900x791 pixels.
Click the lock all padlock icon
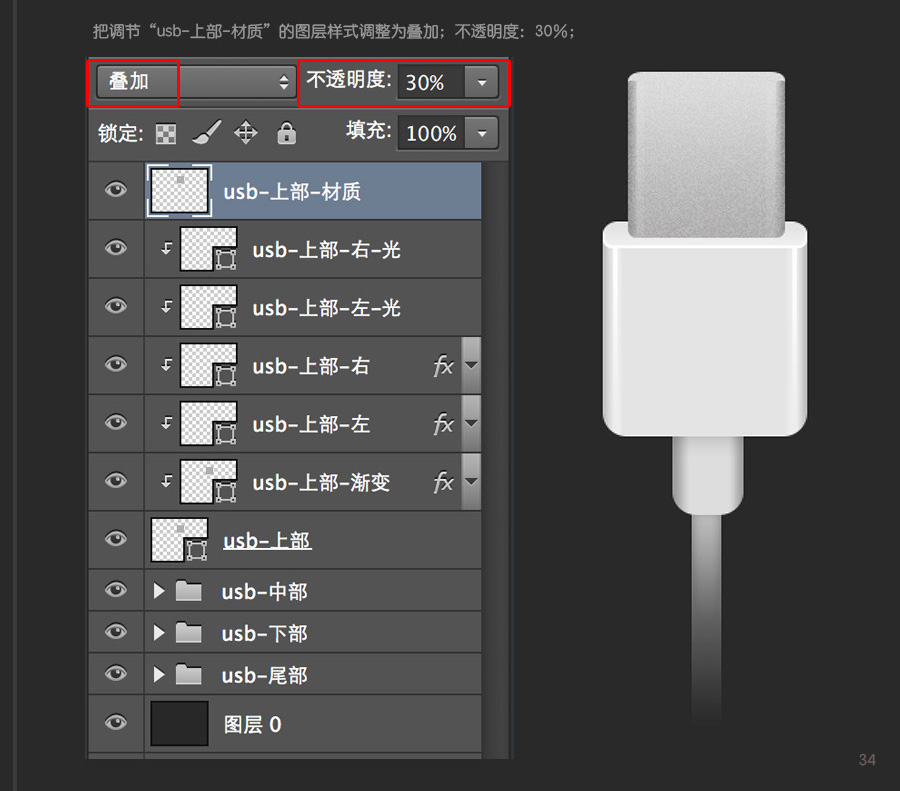click(x=286, y=133)
